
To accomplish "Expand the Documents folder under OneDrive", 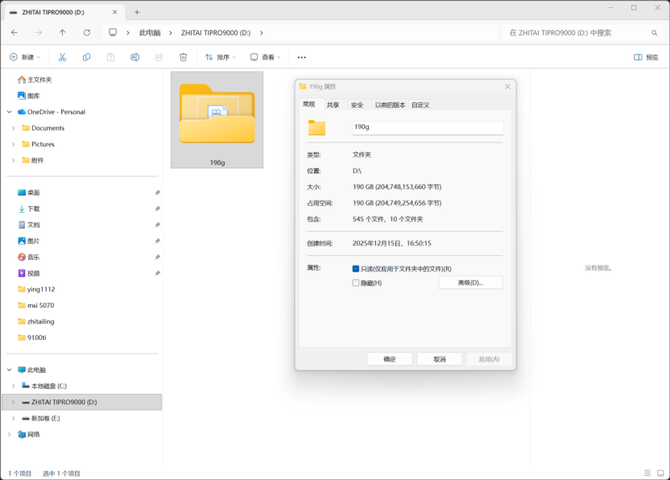I will tap(13, 128).
